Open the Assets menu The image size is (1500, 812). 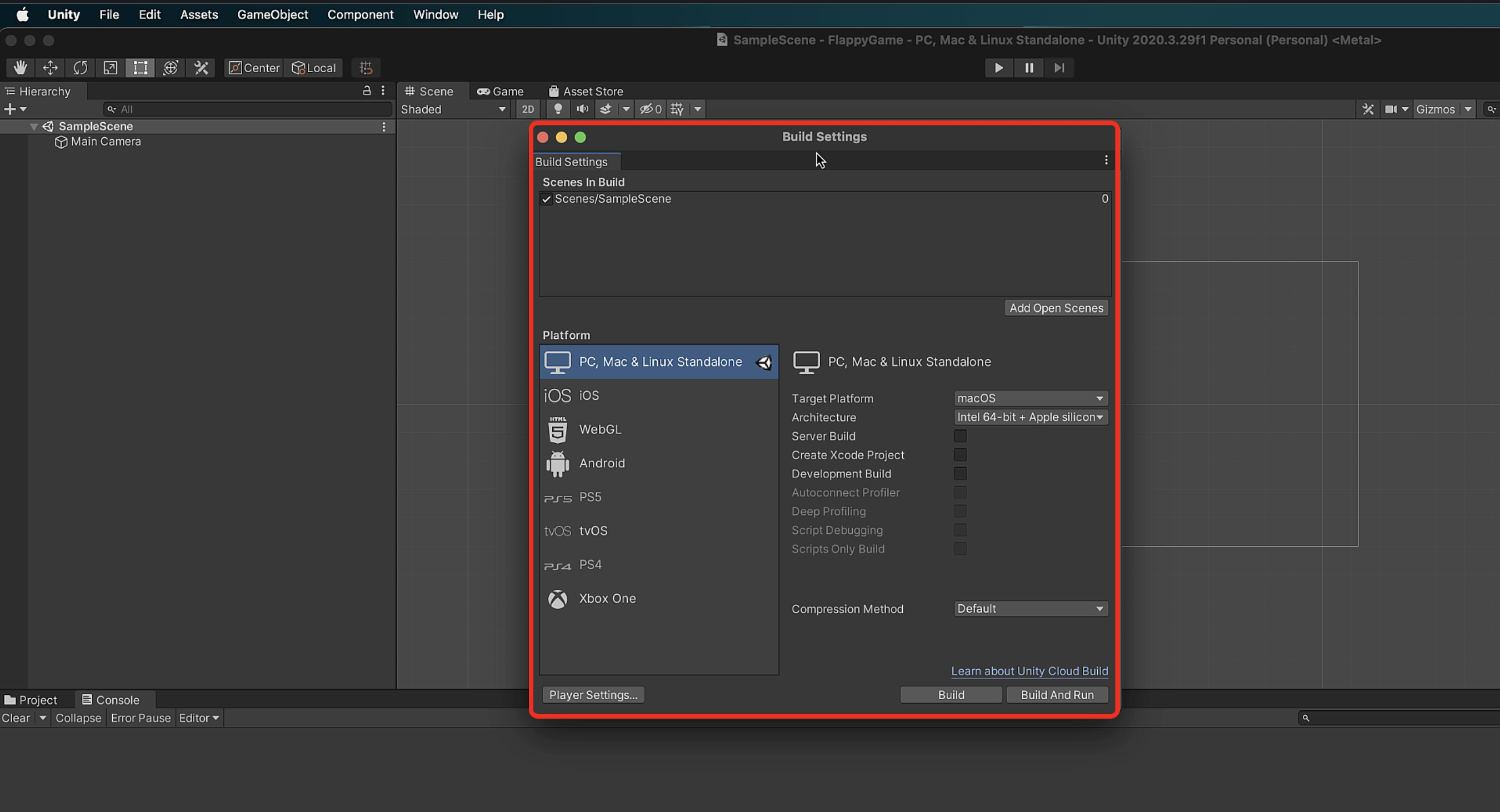coord(199,15)
